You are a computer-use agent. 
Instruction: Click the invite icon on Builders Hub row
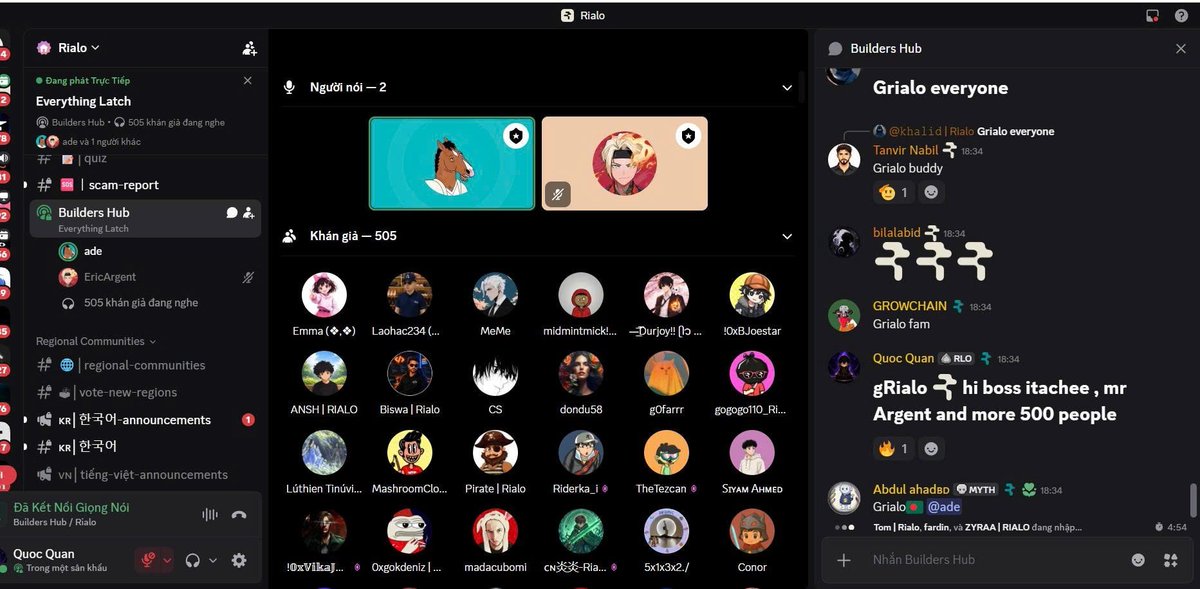coord(248,212)
